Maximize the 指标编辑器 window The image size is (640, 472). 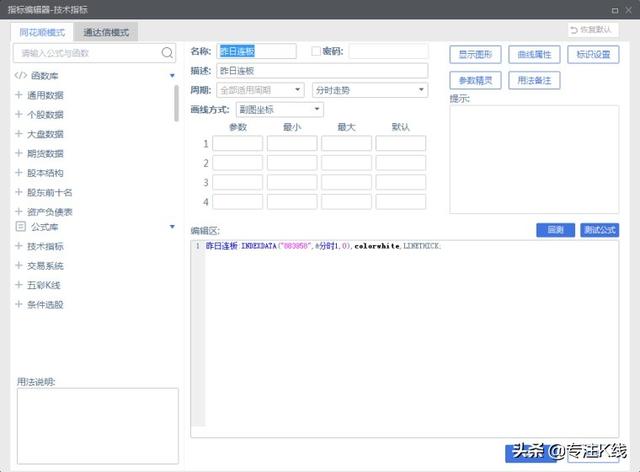615,10
